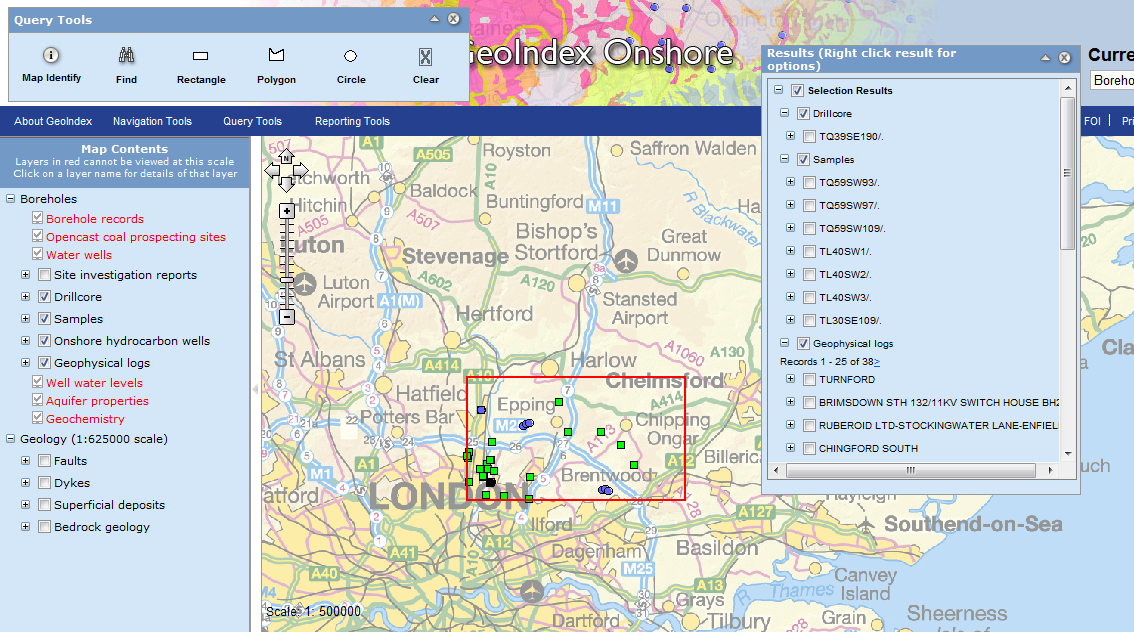Click the Results panel horizontal scrollbar
Image resolution: width=1134 pixels, height=632 pixels.
coord(911,470)
